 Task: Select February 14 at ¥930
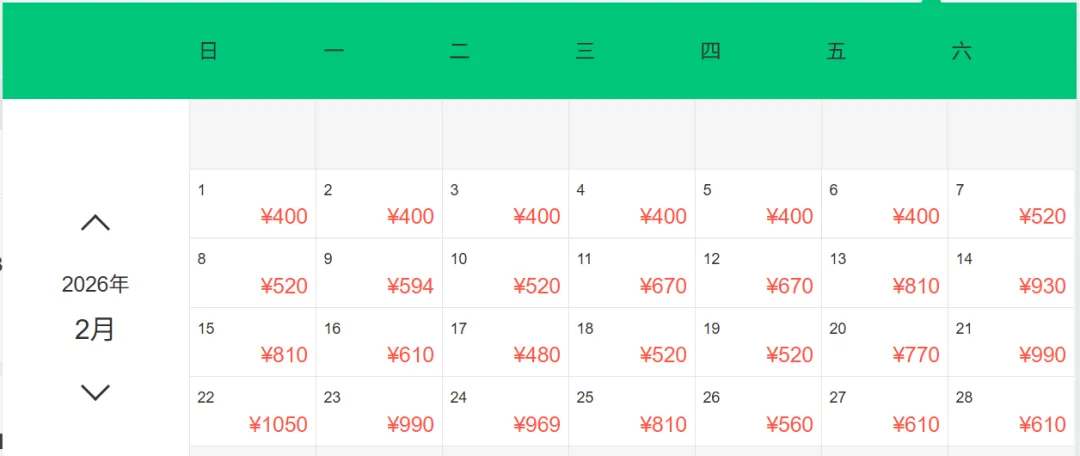(1011, 273)
